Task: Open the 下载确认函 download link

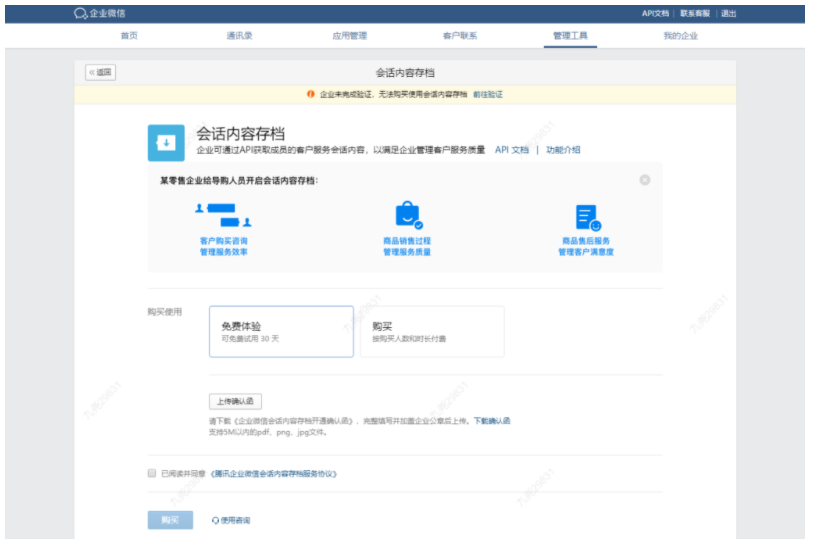Action: coord(492,422)
